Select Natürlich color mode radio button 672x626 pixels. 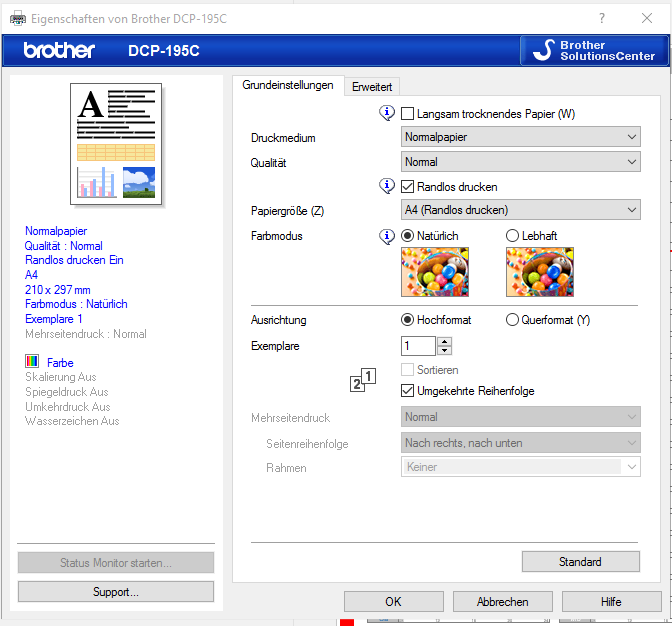(407, 236)
